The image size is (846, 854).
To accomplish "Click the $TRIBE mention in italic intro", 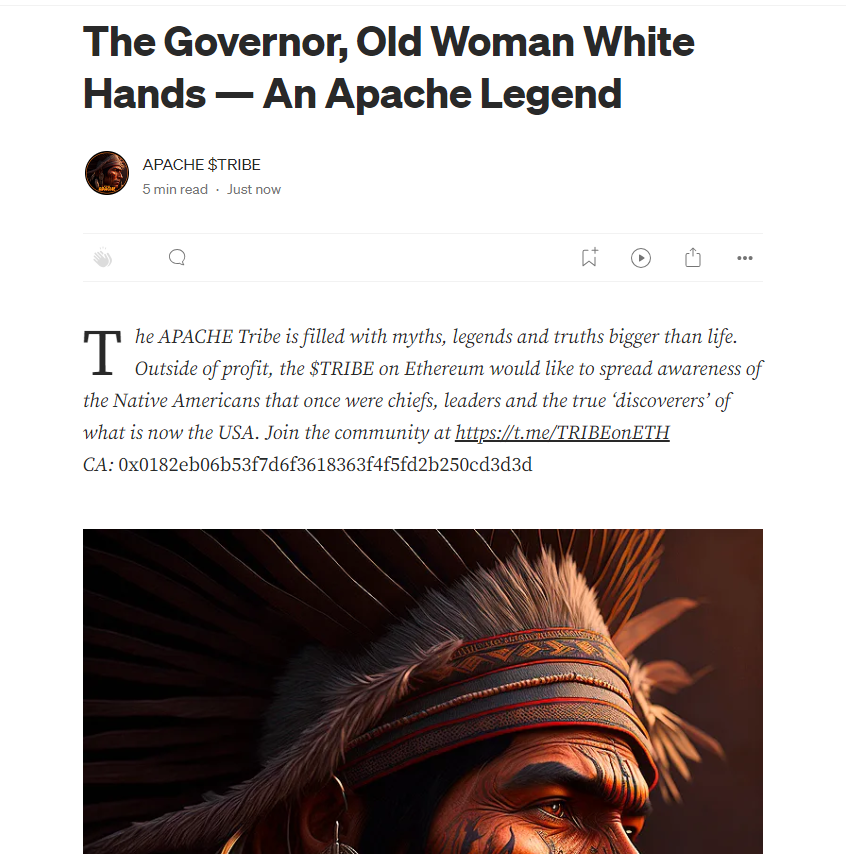I will tap(342, 369).
